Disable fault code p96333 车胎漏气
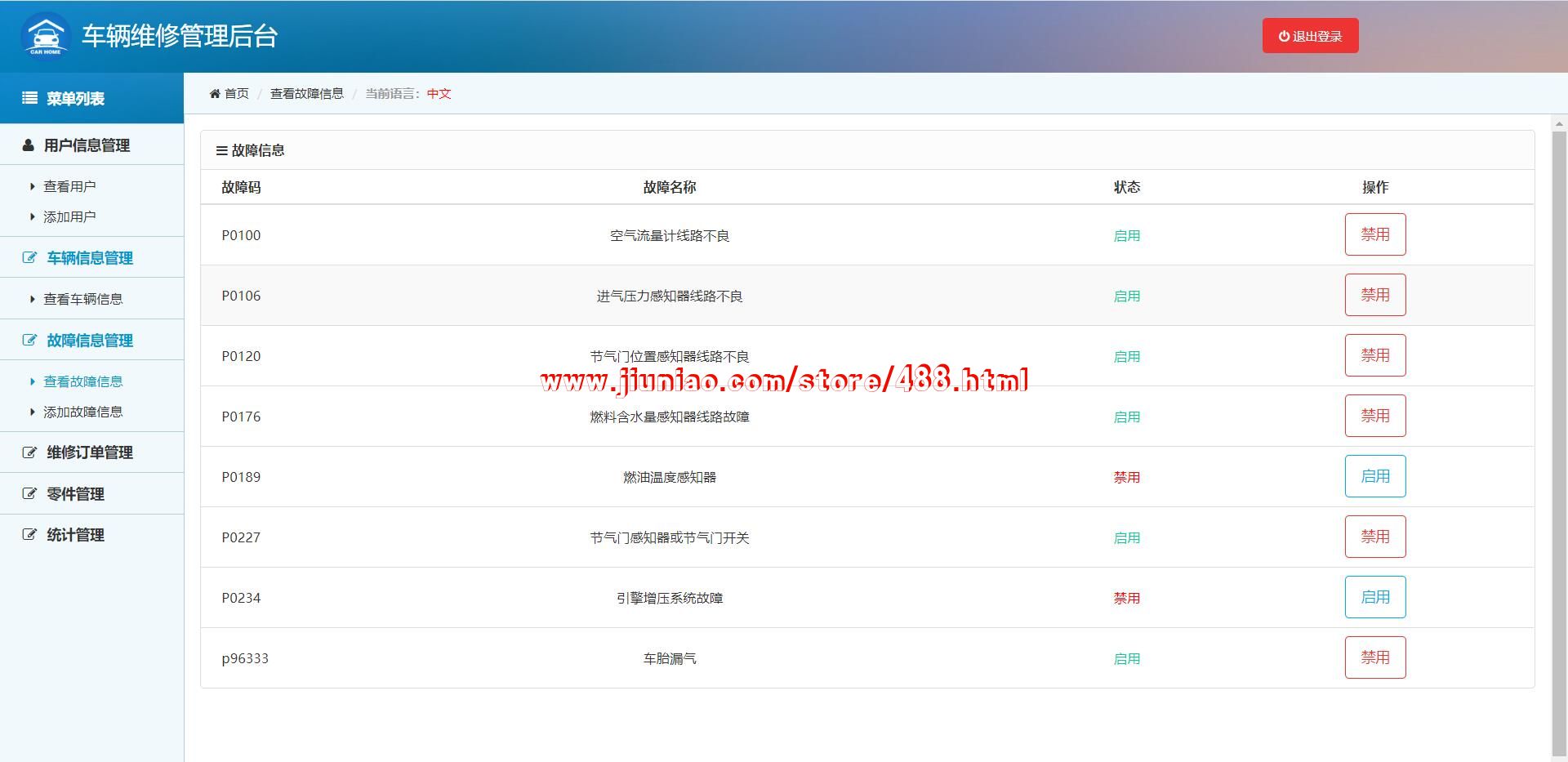Screen dimensions: 1568x762 (x=1374, y=657)
